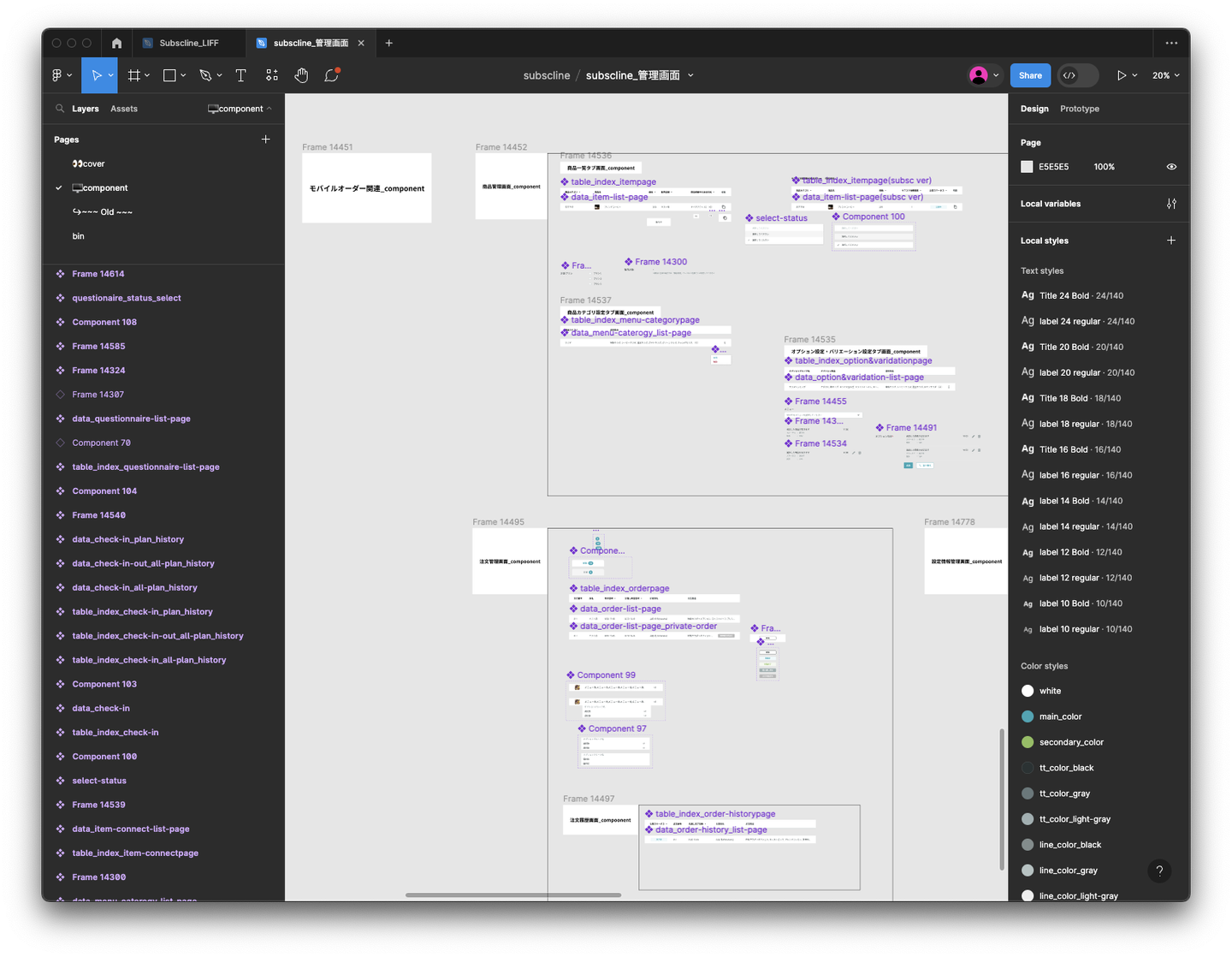This screenshot has width=1232, height=957.
Task: Toggle page background color visibility eye
Action: [1171, 167]
